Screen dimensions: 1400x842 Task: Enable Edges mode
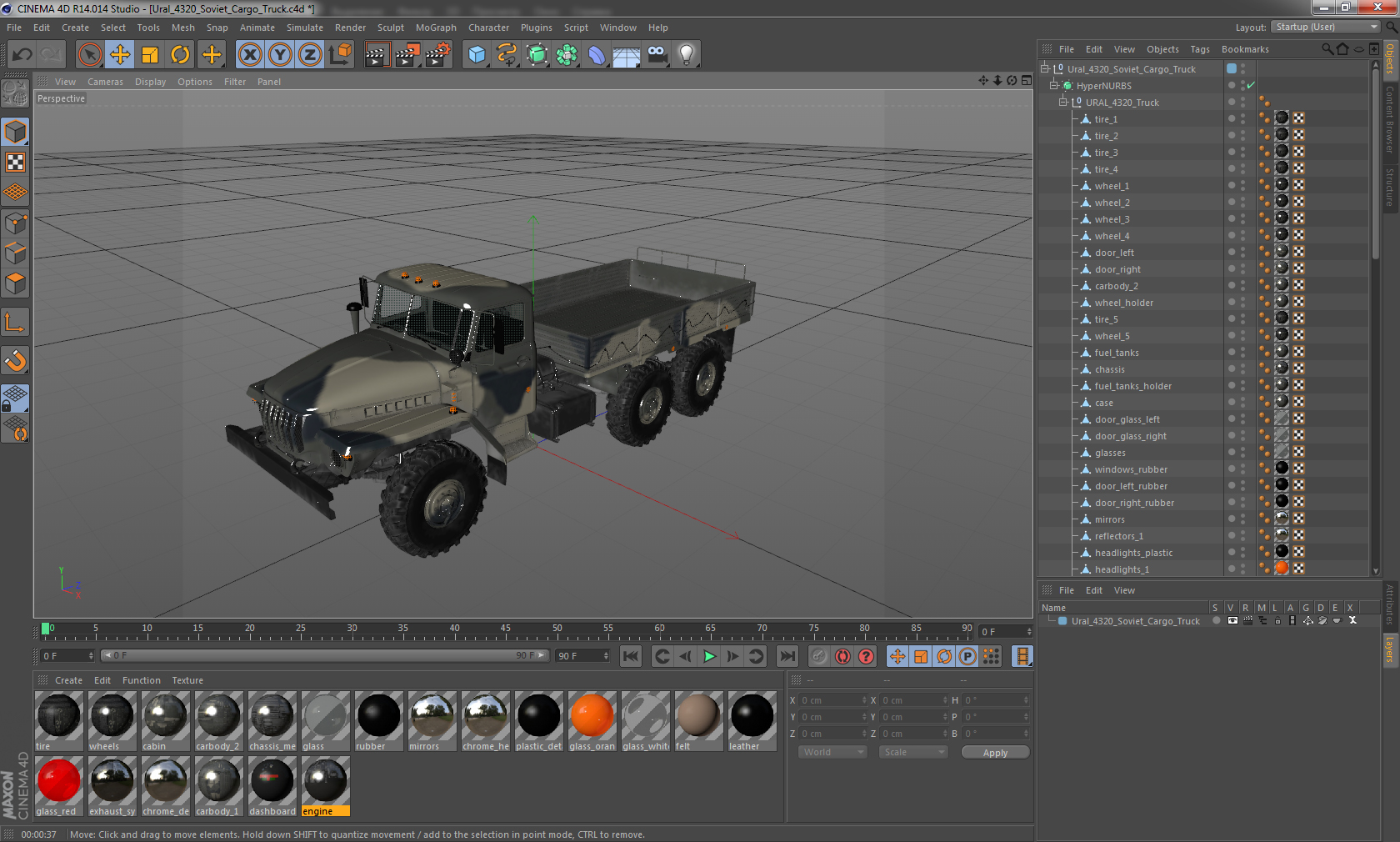point(15,253)
